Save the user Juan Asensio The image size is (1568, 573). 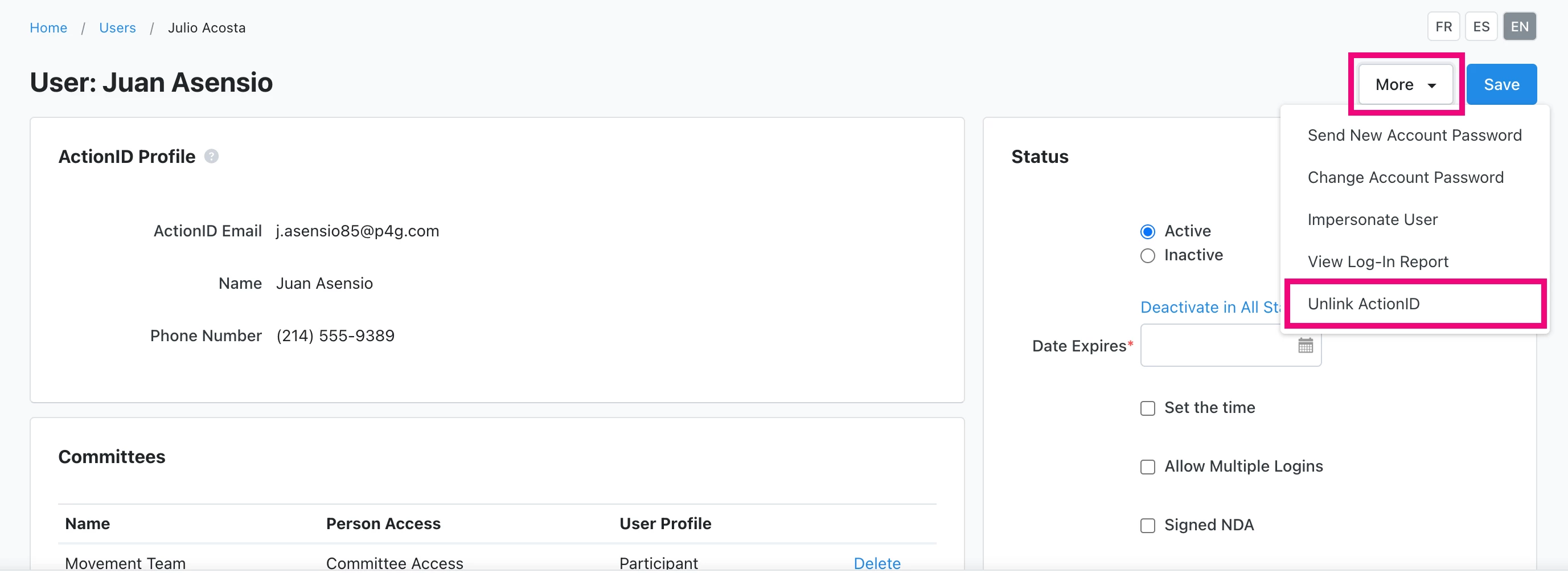[1501, 84]
